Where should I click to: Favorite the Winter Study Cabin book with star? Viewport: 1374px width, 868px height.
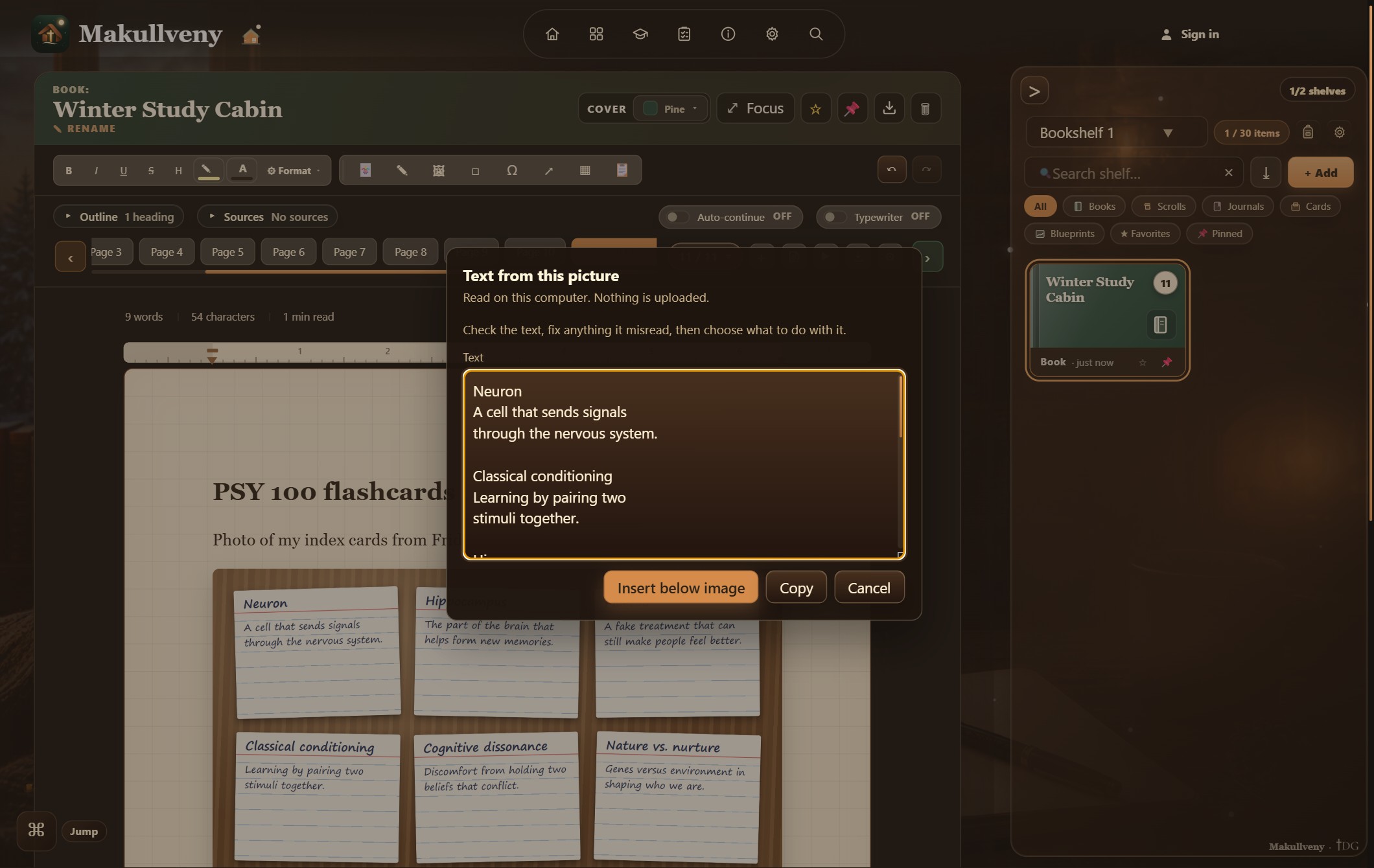[x=816, y=109]
